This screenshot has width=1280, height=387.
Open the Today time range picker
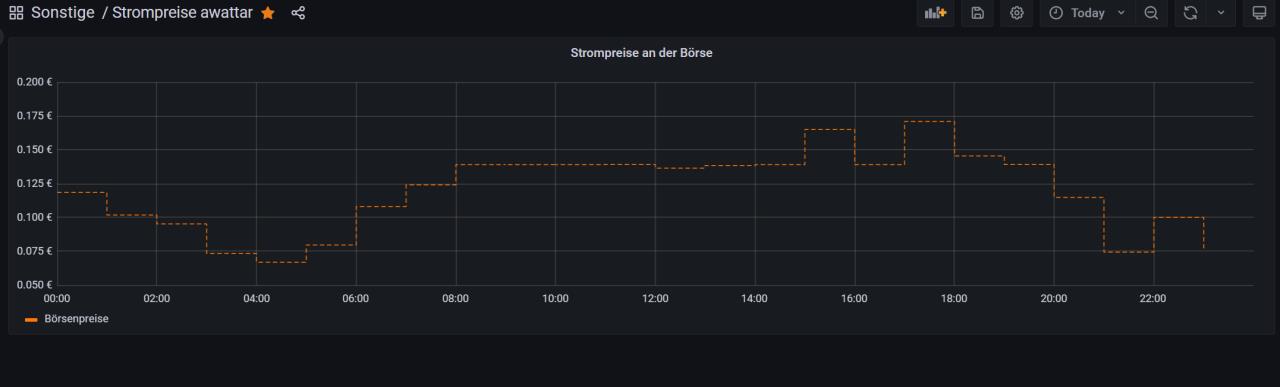pos(1086,13)
